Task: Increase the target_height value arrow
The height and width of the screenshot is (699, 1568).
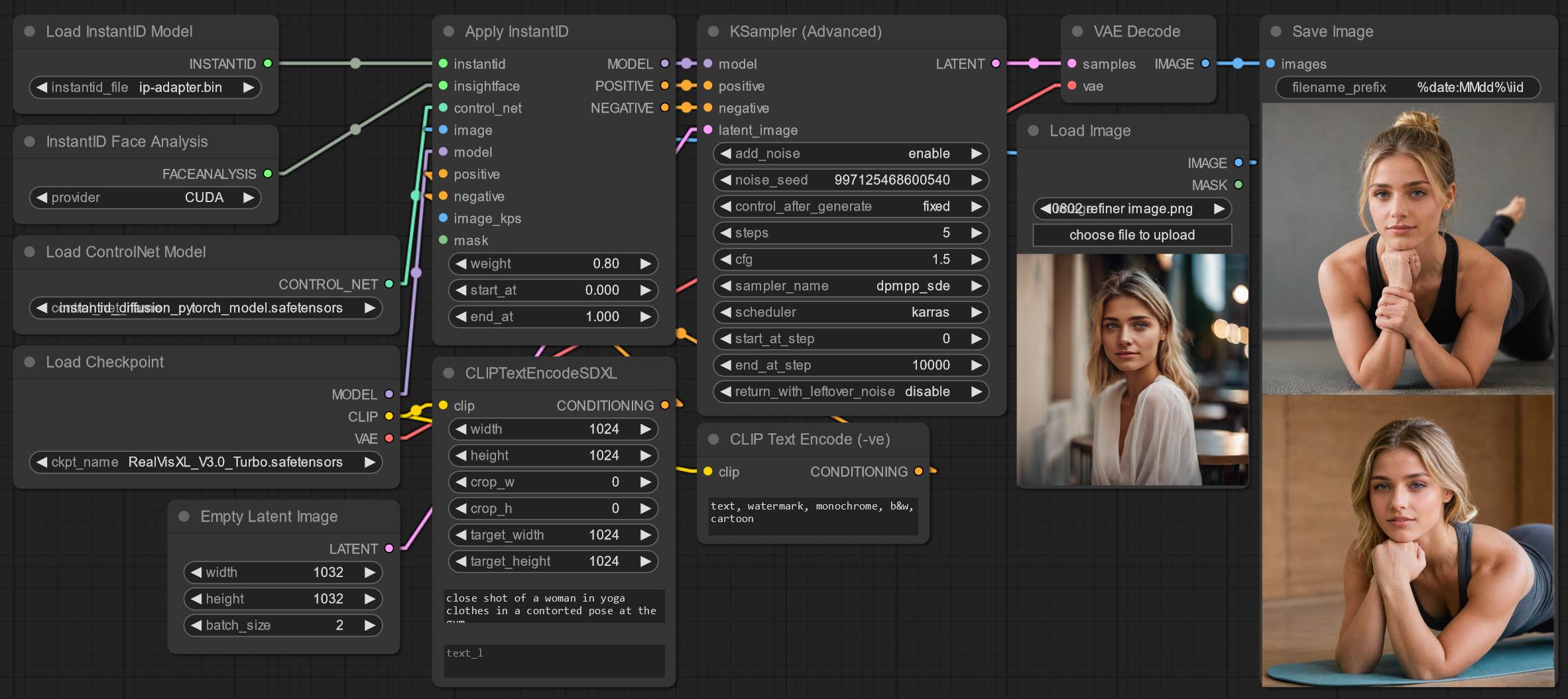Action: coord(646,561)
